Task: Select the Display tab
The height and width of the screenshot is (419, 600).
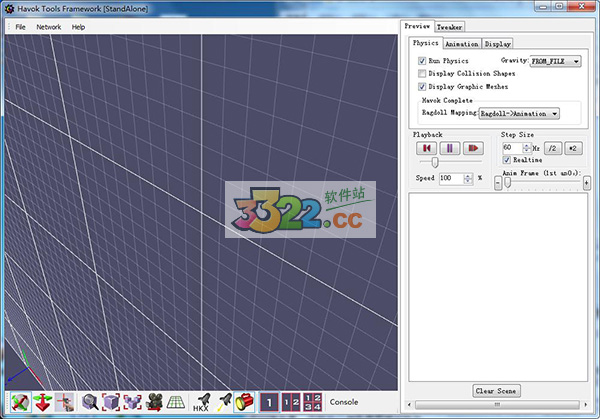Action: [497, 44]
